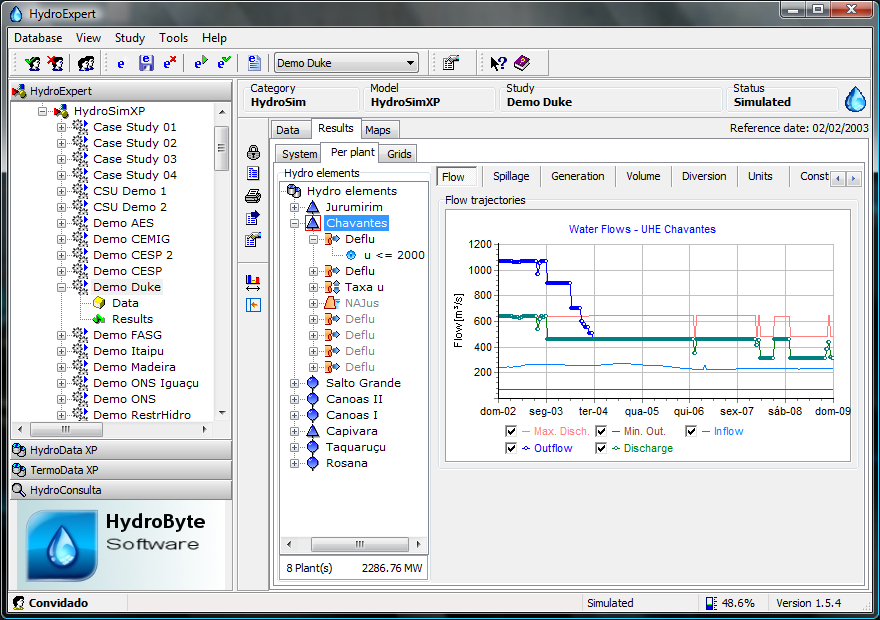Open the HydroData XP panel
The image size is (880, 620).
121,450
